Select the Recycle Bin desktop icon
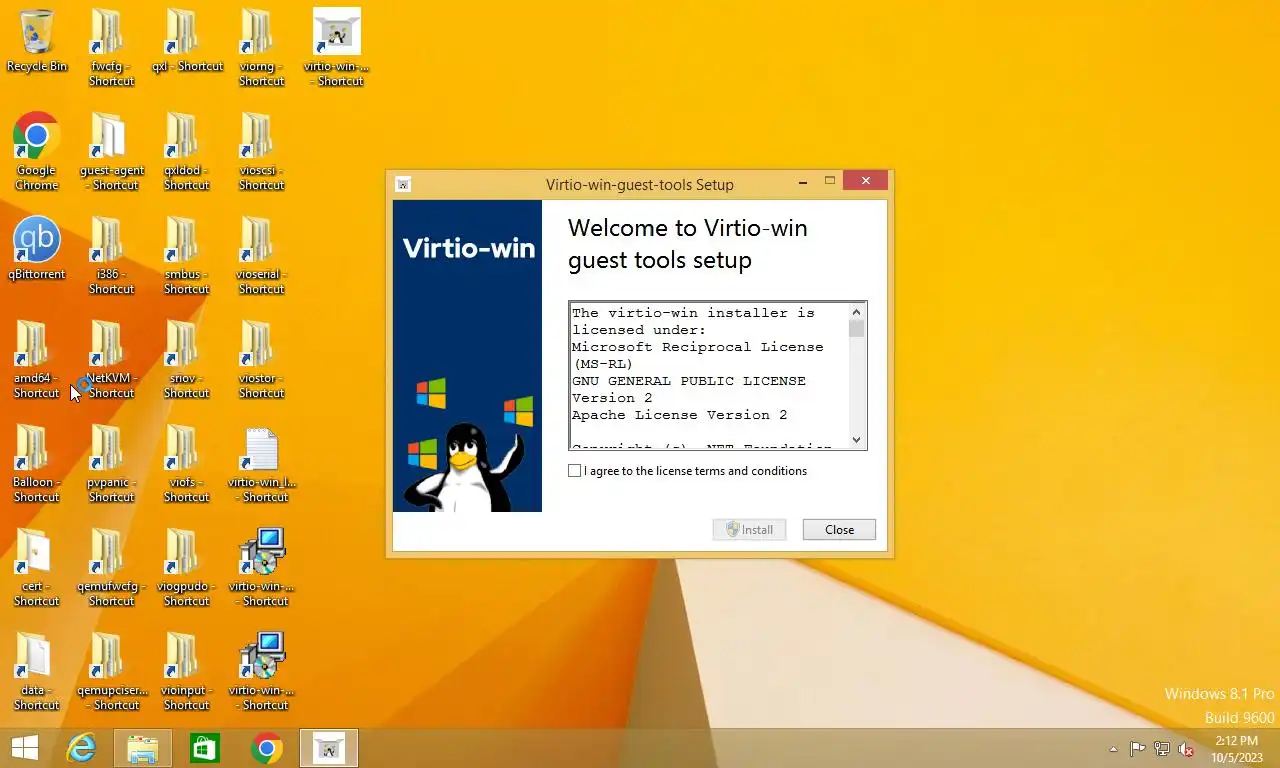 [x=36, y=42]
